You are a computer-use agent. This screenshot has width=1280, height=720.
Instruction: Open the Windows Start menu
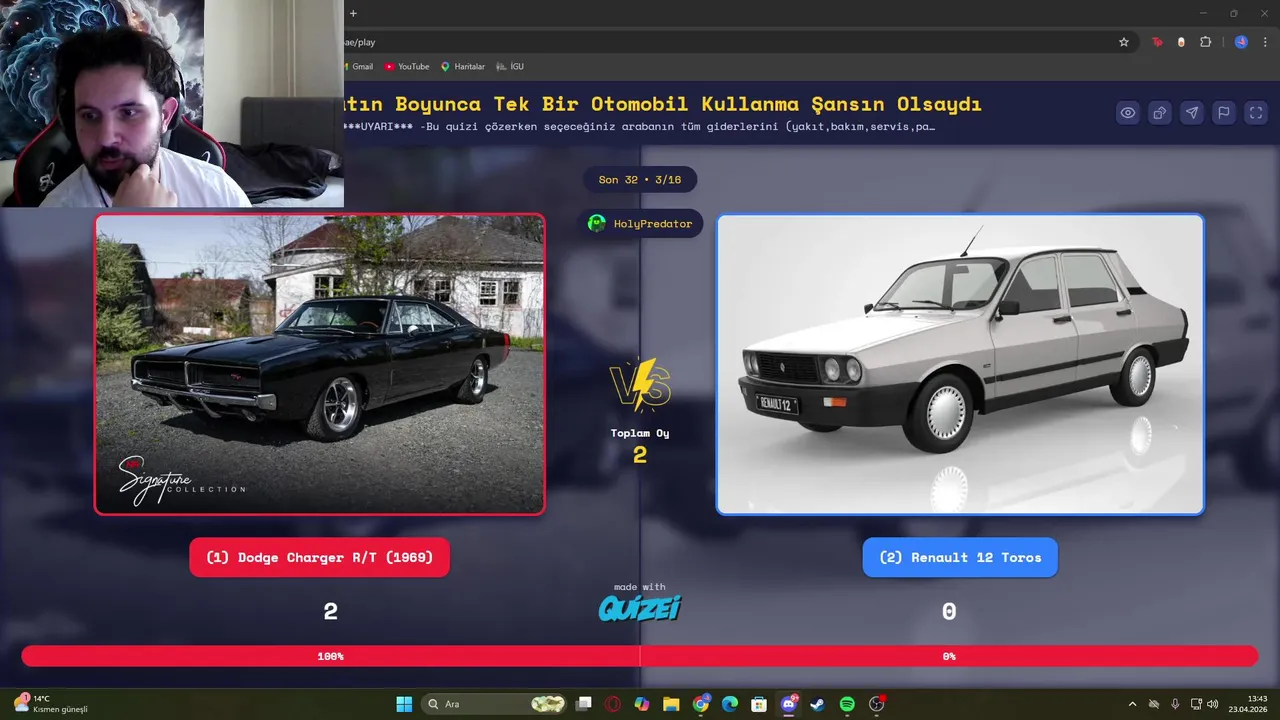pos(404,704)
